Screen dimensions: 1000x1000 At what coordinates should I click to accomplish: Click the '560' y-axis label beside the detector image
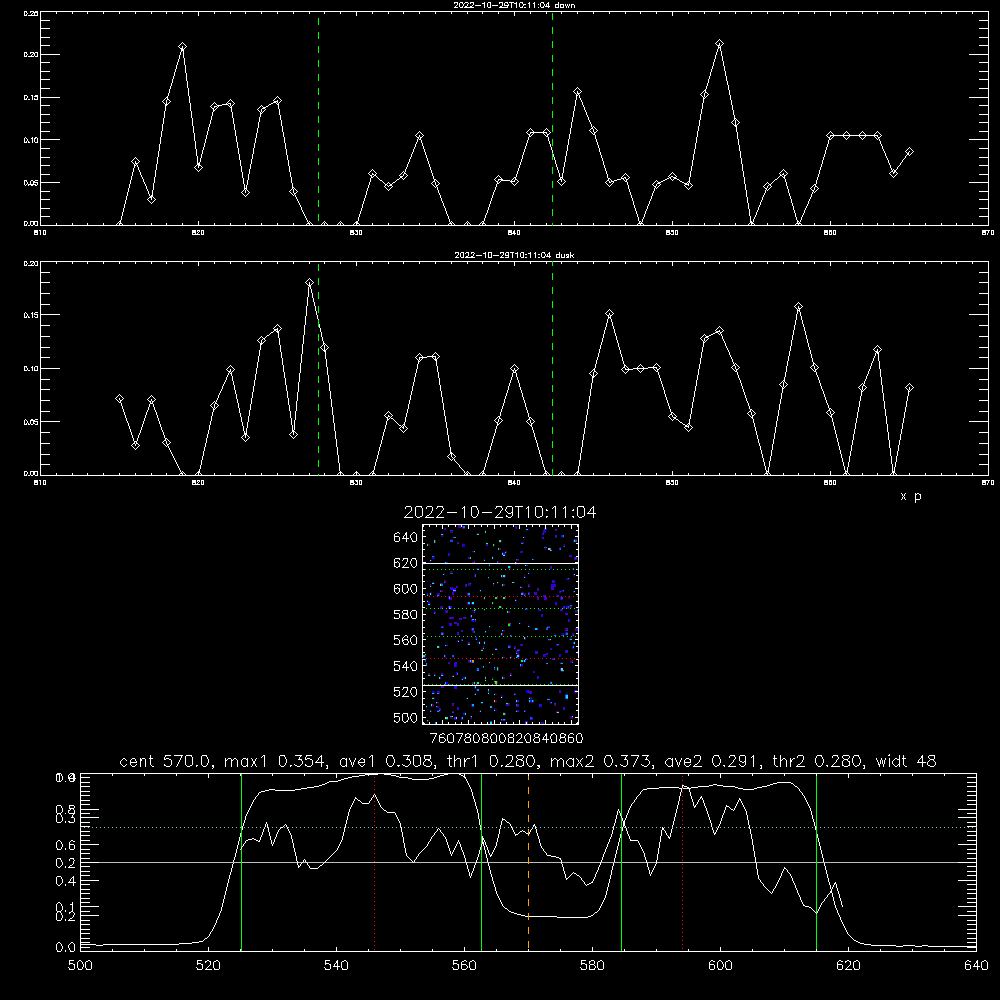point(406,640)
